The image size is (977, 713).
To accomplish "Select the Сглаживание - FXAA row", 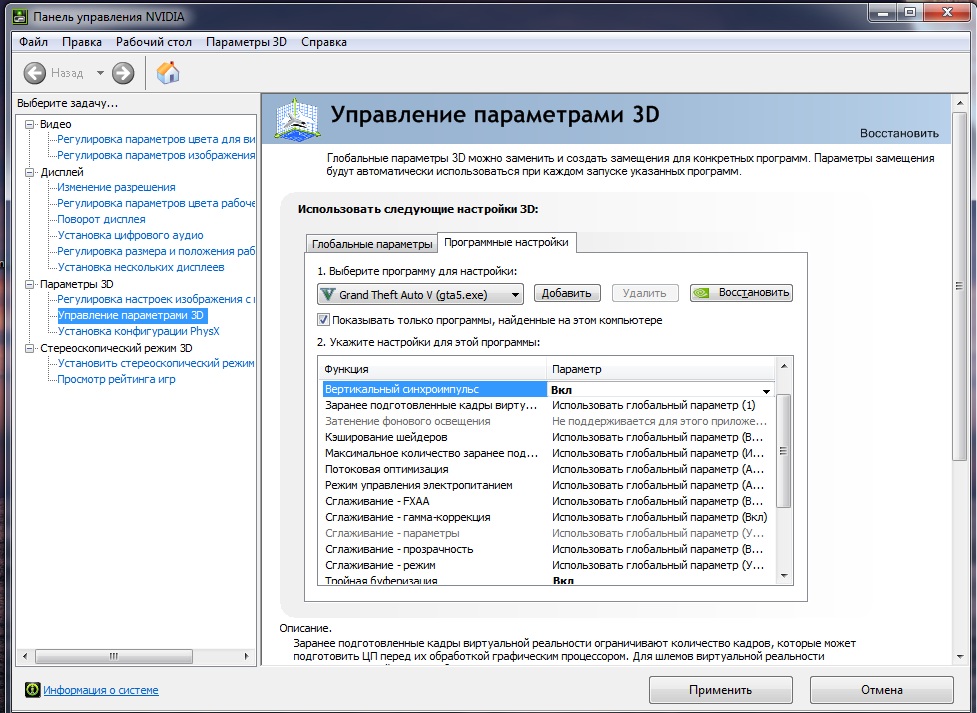I will [x=548, y=501].
